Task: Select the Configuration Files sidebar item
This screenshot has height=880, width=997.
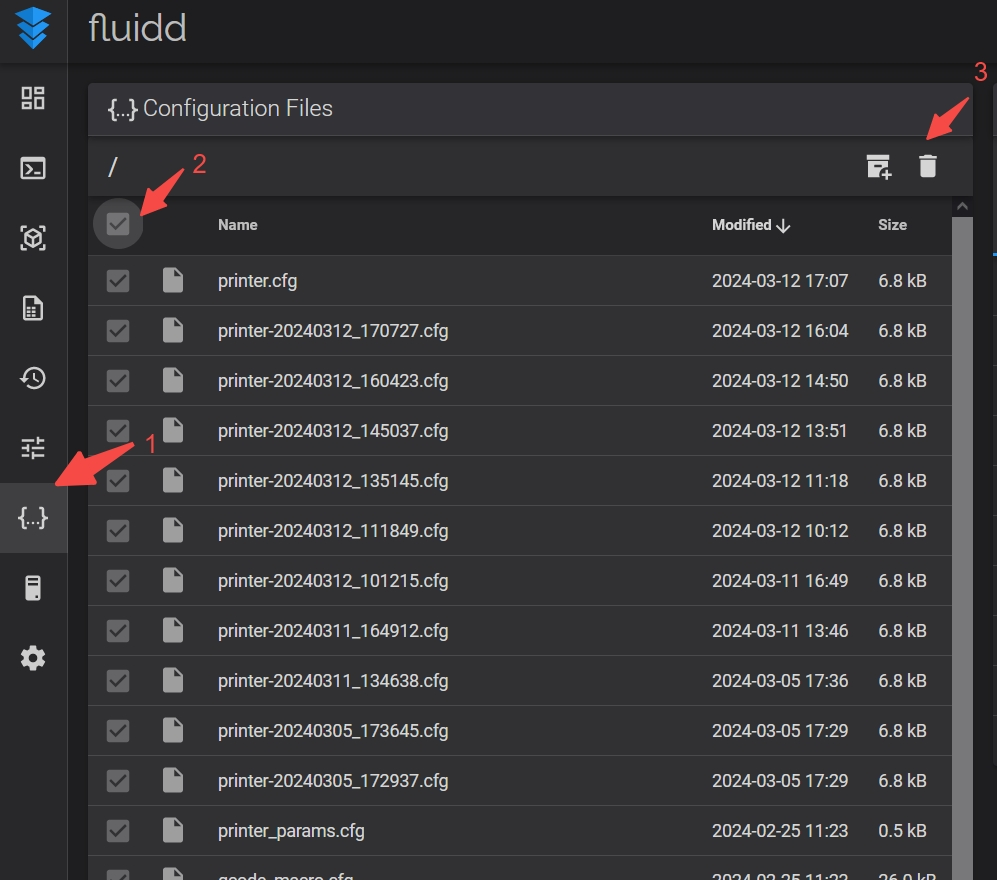Action: pyautogui.click(x=32, y=518)
